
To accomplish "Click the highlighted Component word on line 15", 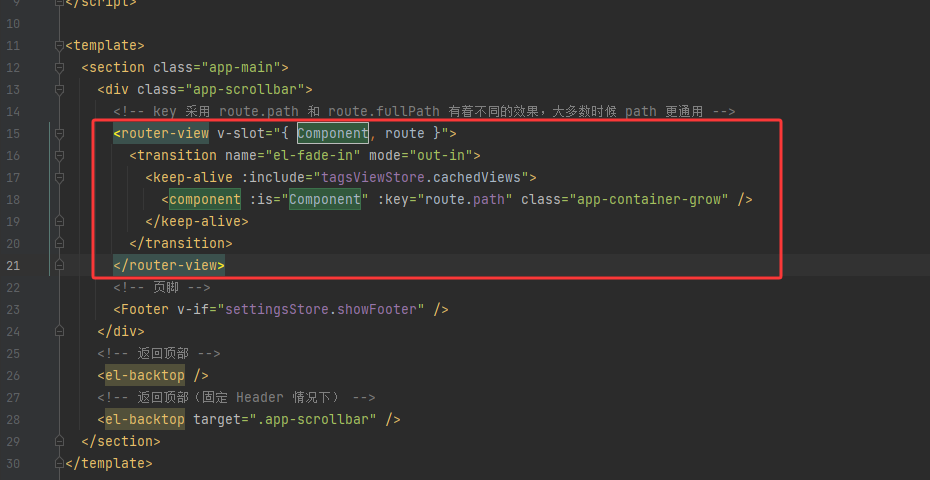I will click(333, 133).
